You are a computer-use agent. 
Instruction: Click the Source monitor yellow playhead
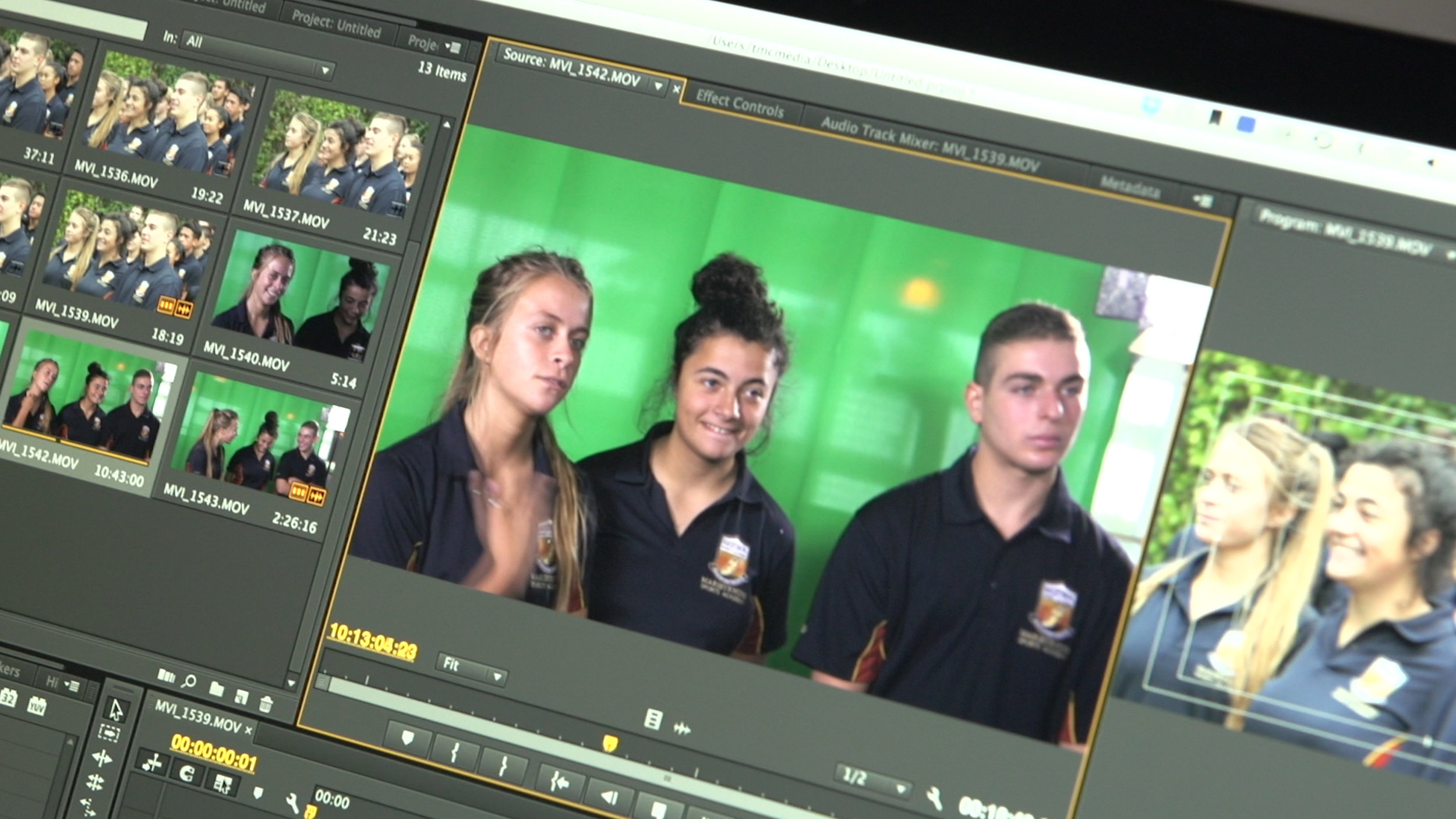(x=610, y=743)
